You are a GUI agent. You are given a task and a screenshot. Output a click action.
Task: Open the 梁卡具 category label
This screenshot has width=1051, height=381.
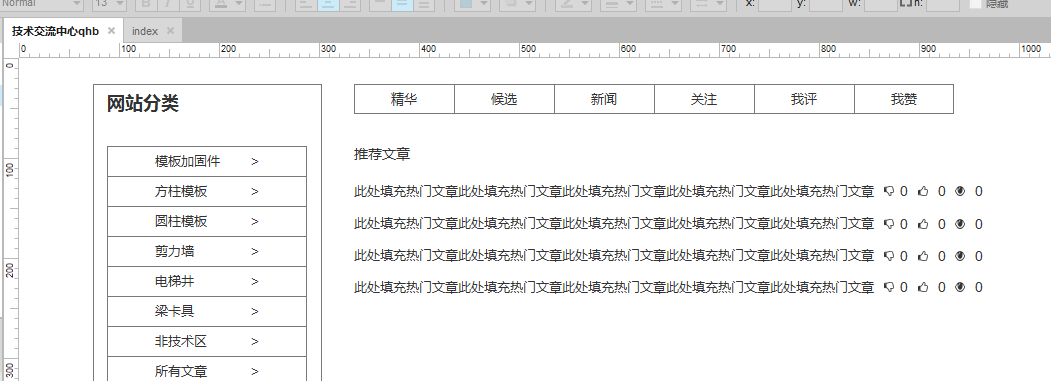(x=174, y=311)
